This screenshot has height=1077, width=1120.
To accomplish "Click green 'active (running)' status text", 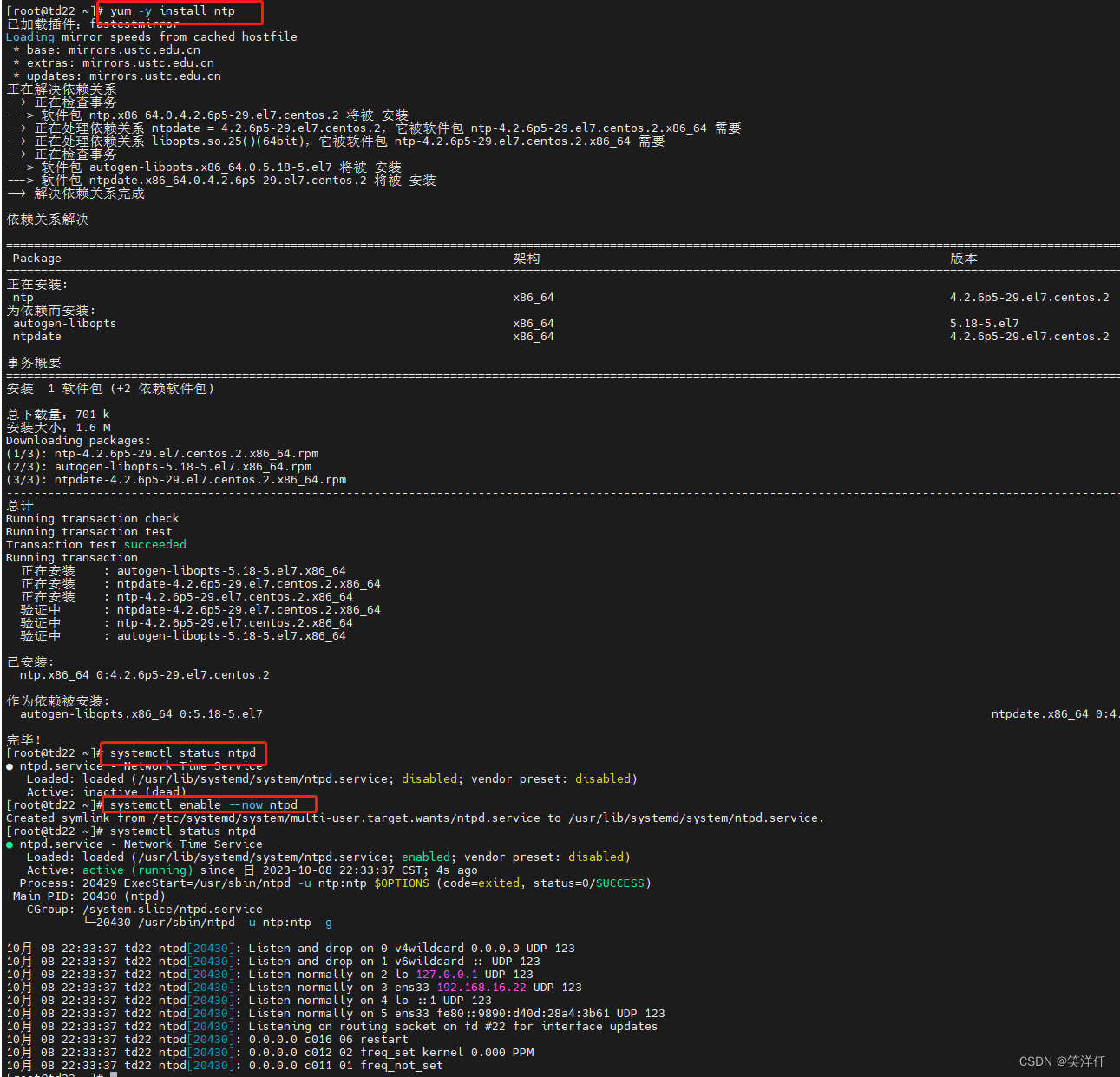I will [138, 870].
